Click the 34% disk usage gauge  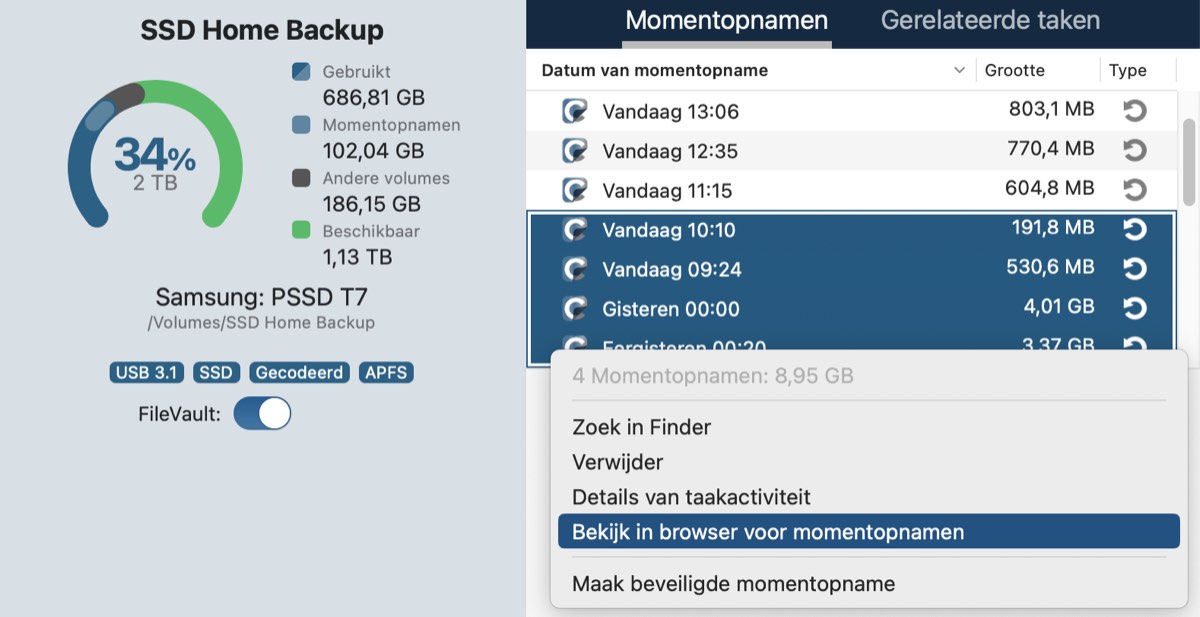click(155, 156)
